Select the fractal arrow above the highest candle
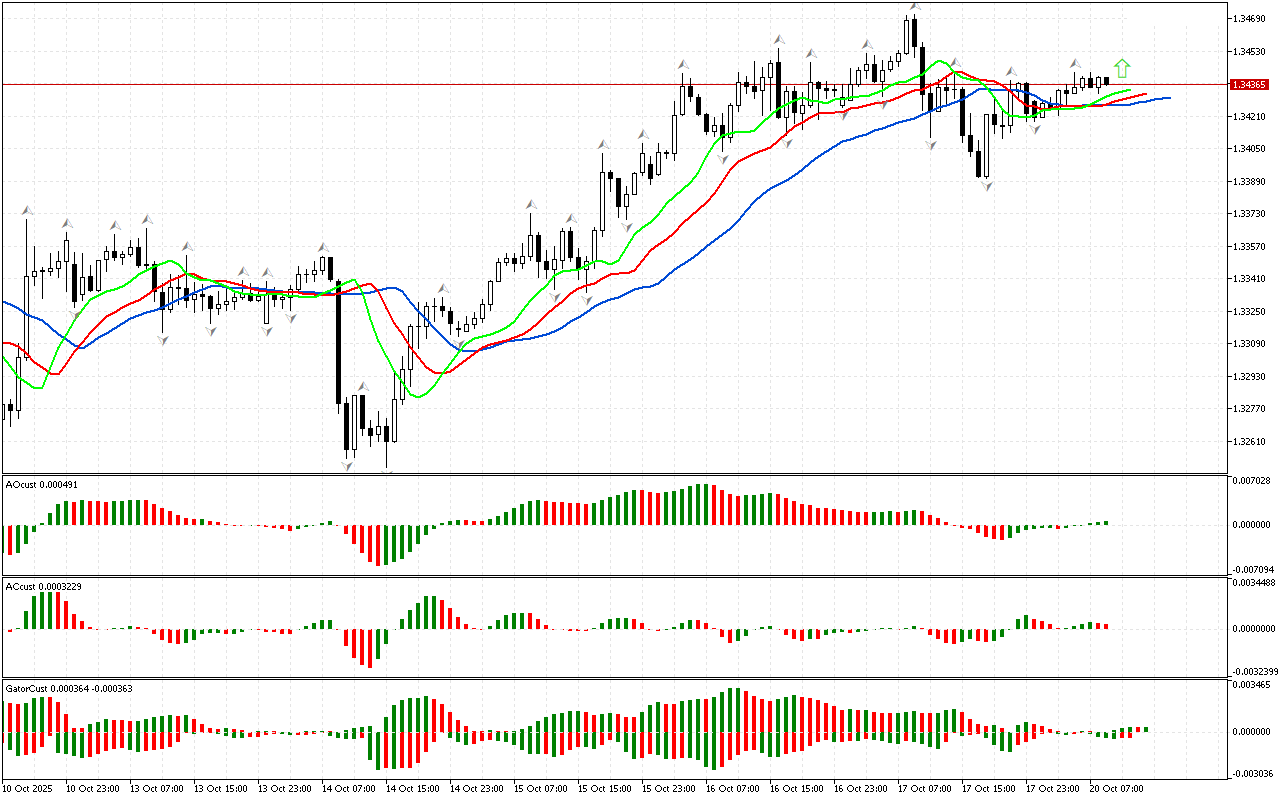The height and width of the screenshot is (800, 1280). (914, 8)
